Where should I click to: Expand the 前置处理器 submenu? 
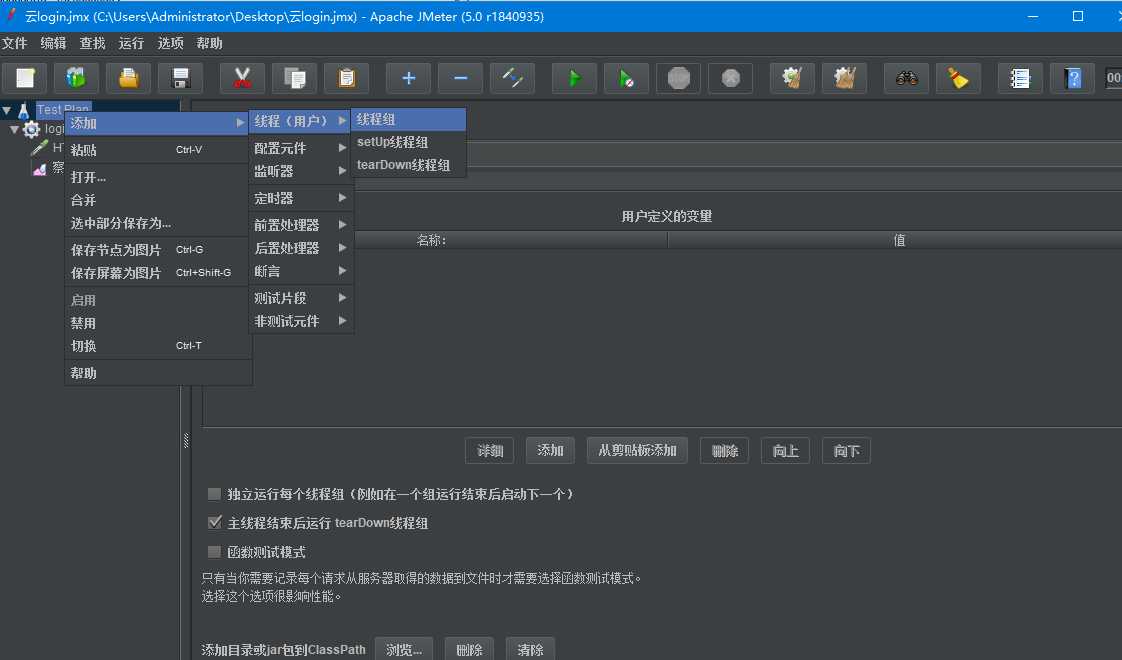[301, 225]
